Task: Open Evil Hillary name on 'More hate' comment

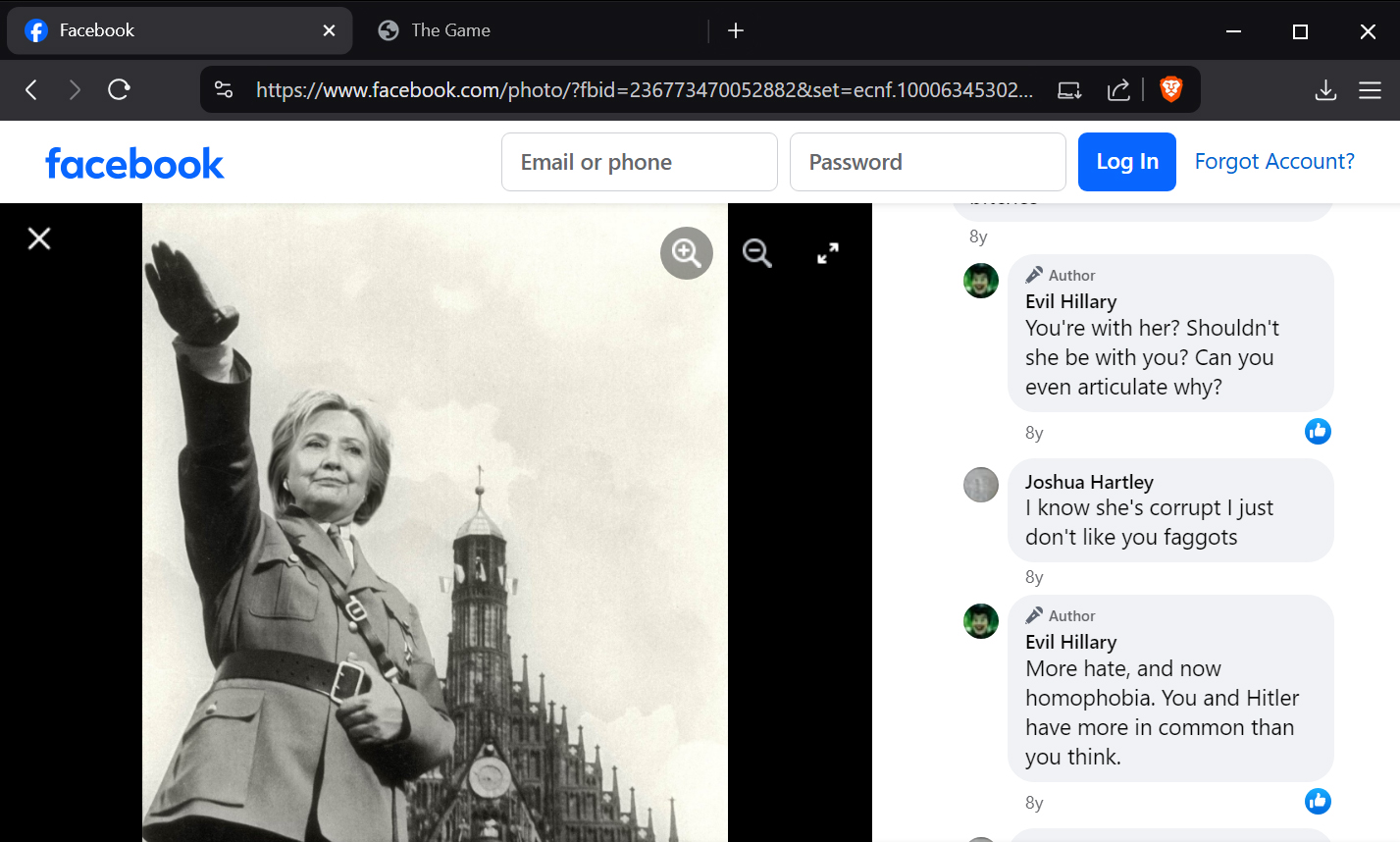Action: pos(1071,642)
